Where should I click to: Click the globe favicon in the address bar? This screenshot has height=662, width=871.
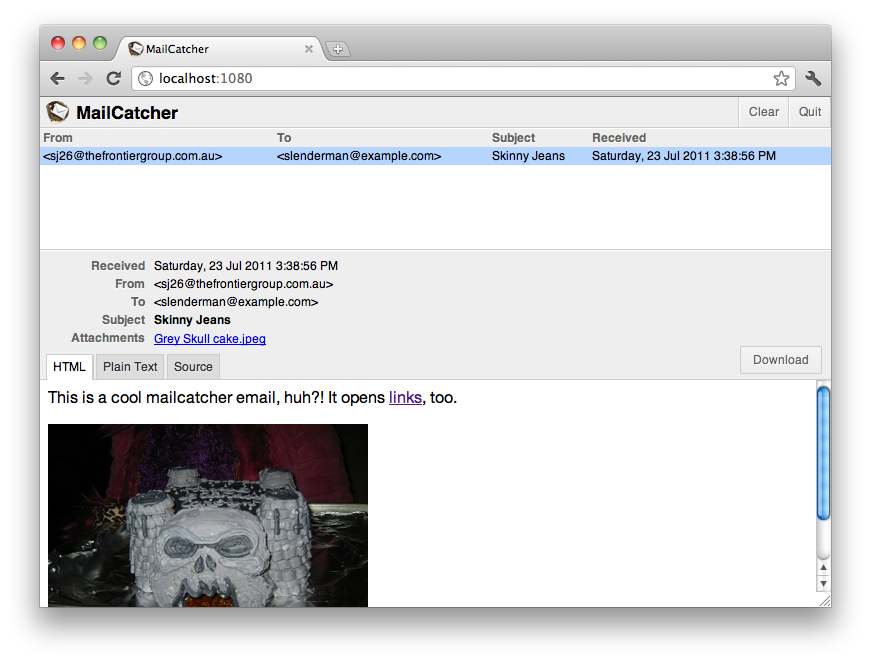[144, 78]
